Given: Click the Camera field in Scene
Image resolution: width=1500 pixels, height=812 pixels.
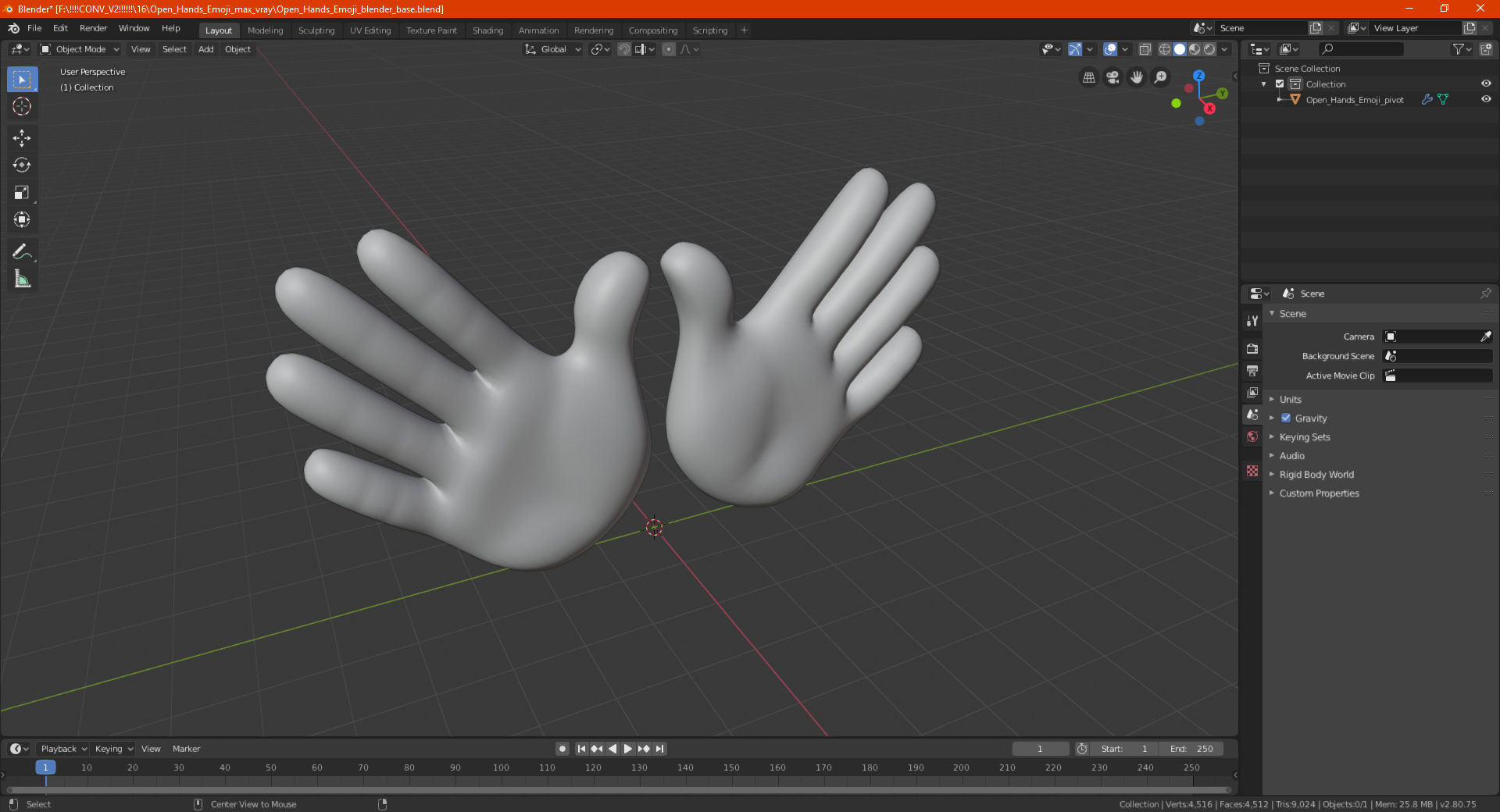Looking at the screenshot, I should coord(1437,337).
